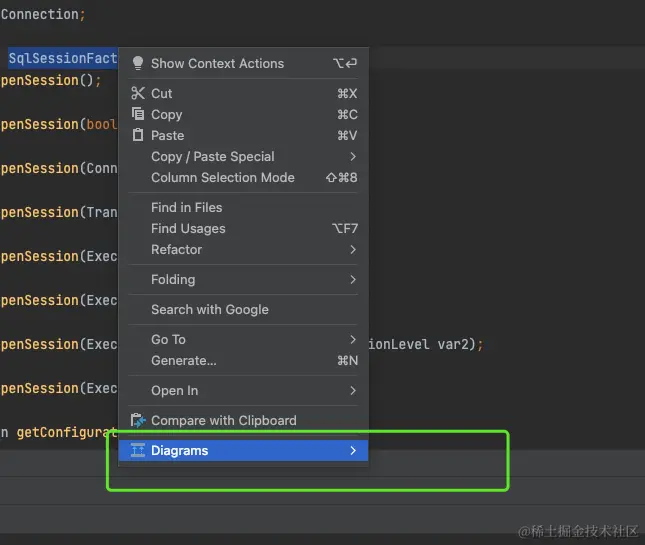Click the Copy pages icon
645x545 pixels.
click(x=138, y=114)
